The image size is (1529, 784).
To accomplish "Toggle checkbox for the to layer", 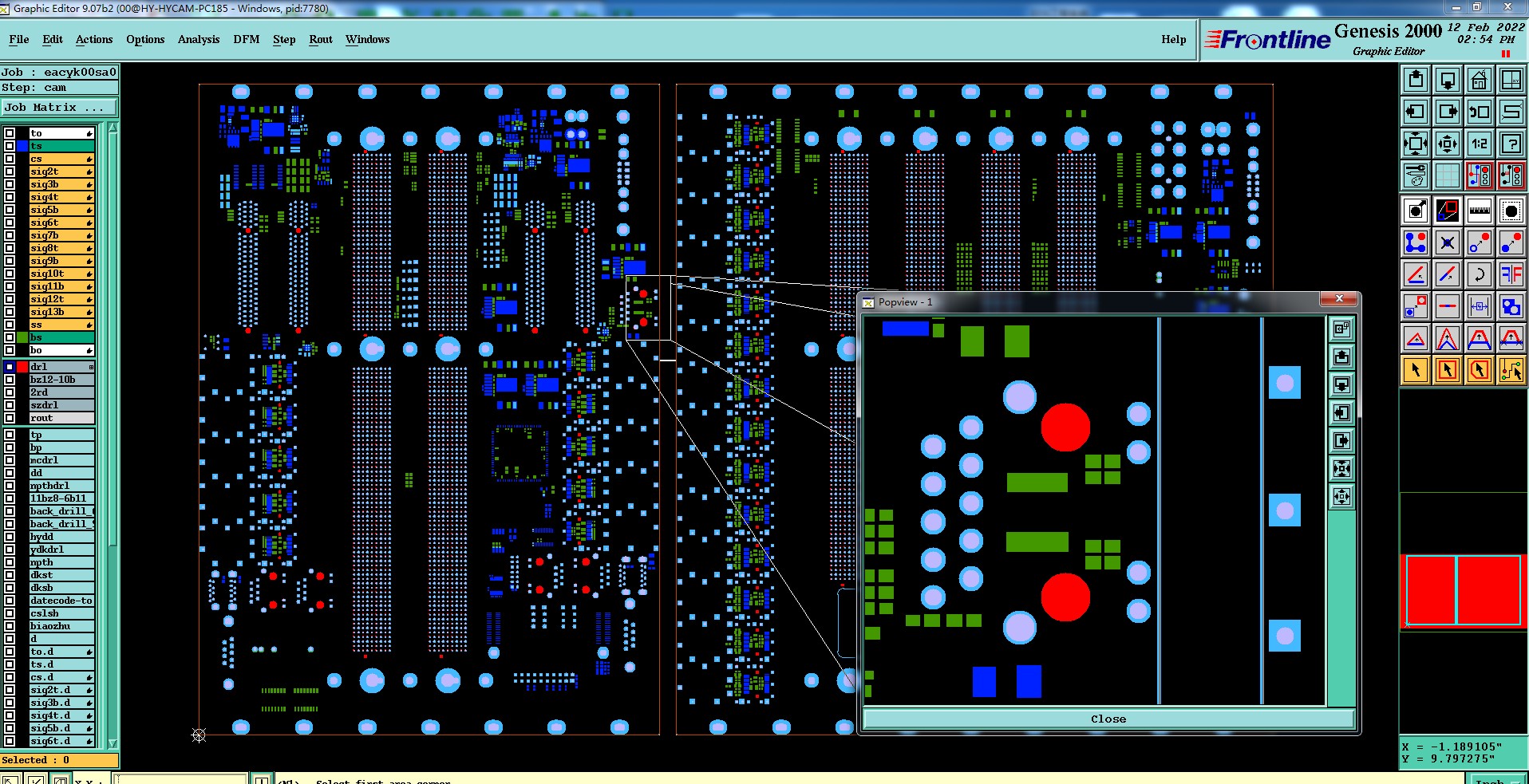I will pos(10,133).
